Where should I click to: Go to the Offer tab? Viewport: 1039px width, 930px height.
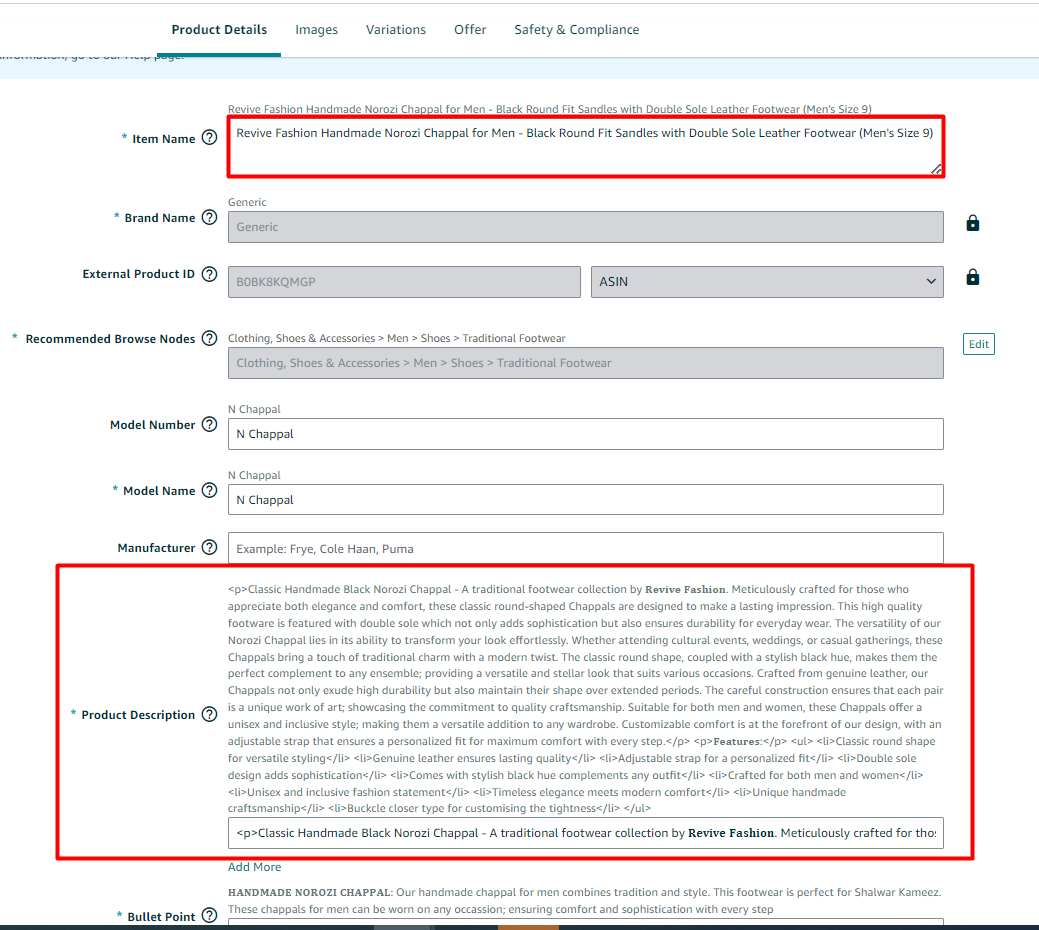point(470,30)
